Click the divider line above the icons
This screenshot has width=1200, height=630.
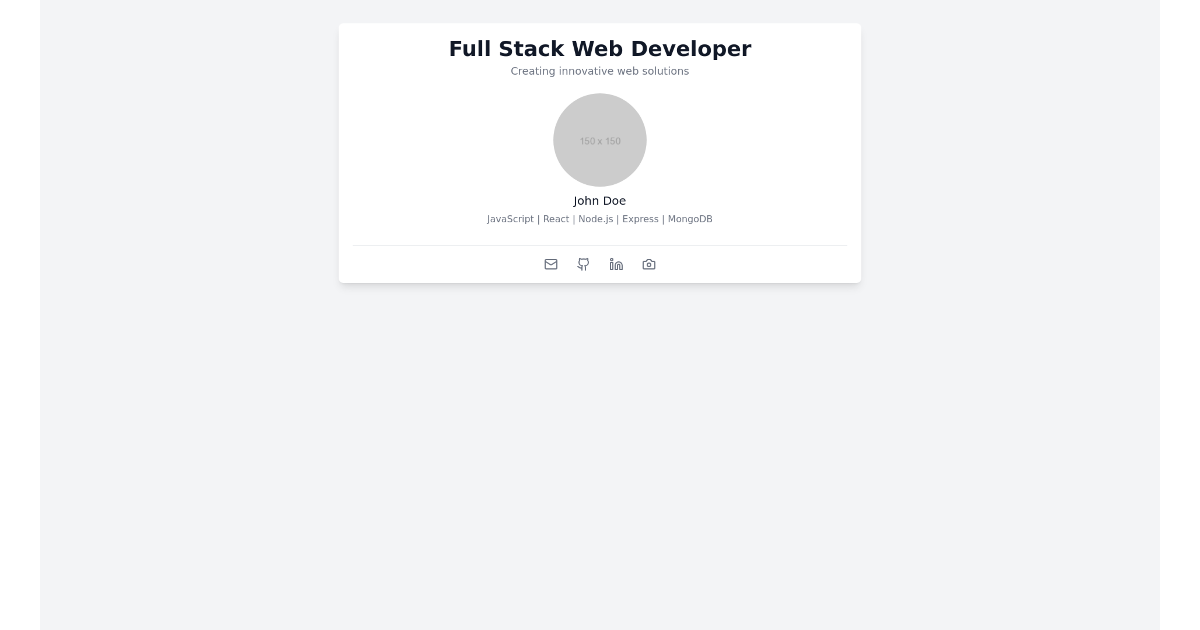click(600, 243)
